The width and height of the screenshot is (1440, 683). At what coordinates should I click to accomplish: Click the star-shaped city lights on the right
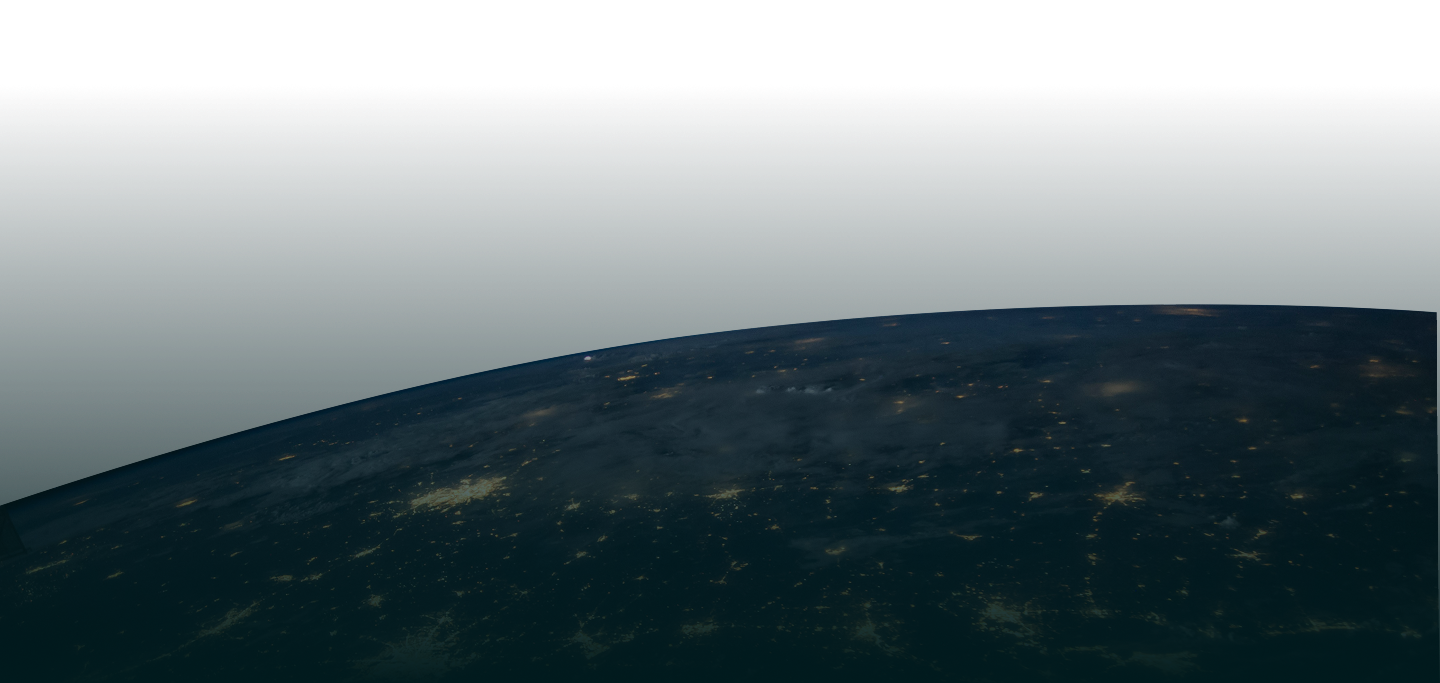pos(1120,494)
